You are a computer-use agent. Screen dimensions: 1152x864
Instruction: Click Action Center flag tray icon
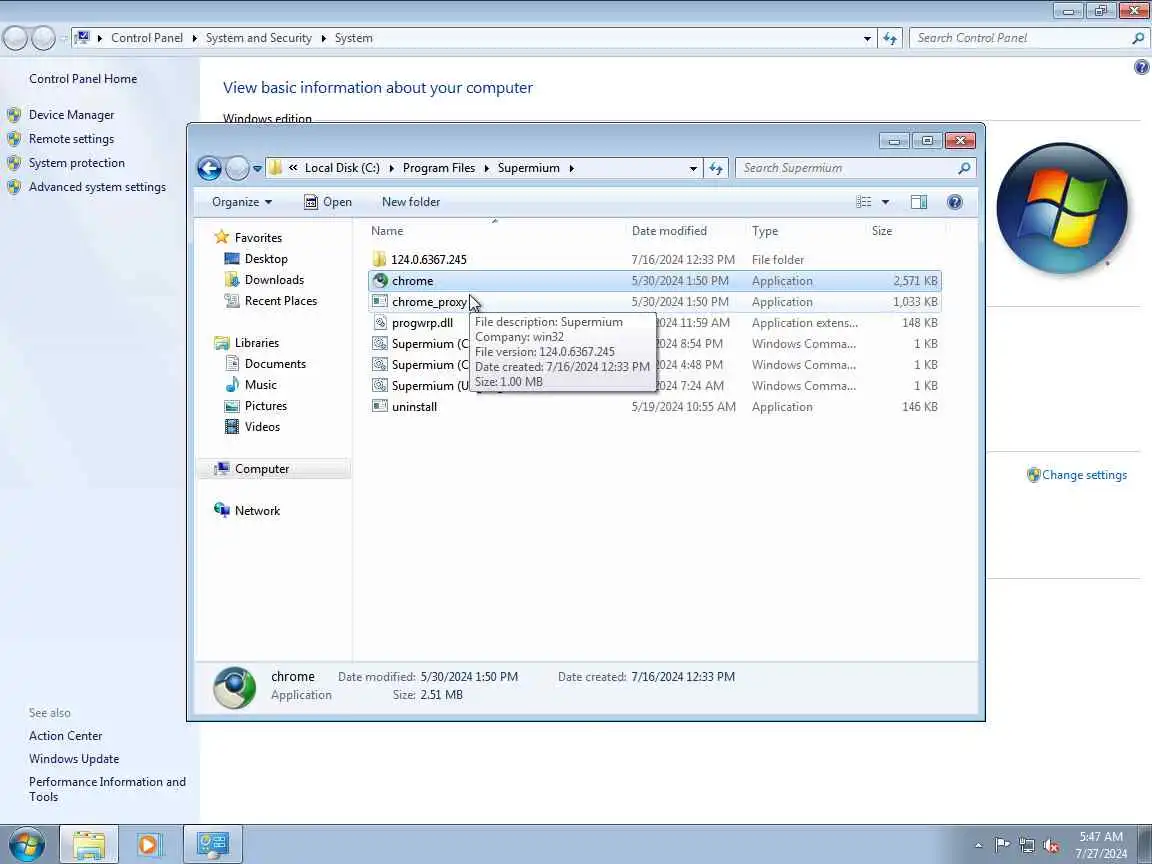(x=1001, y=845)
